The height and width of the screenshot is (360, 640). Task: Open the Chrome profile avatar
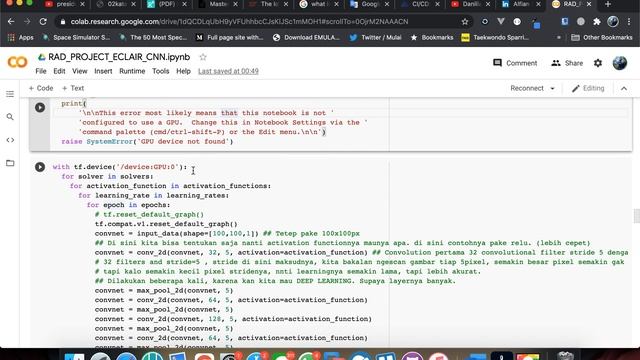tap(613, 22)
